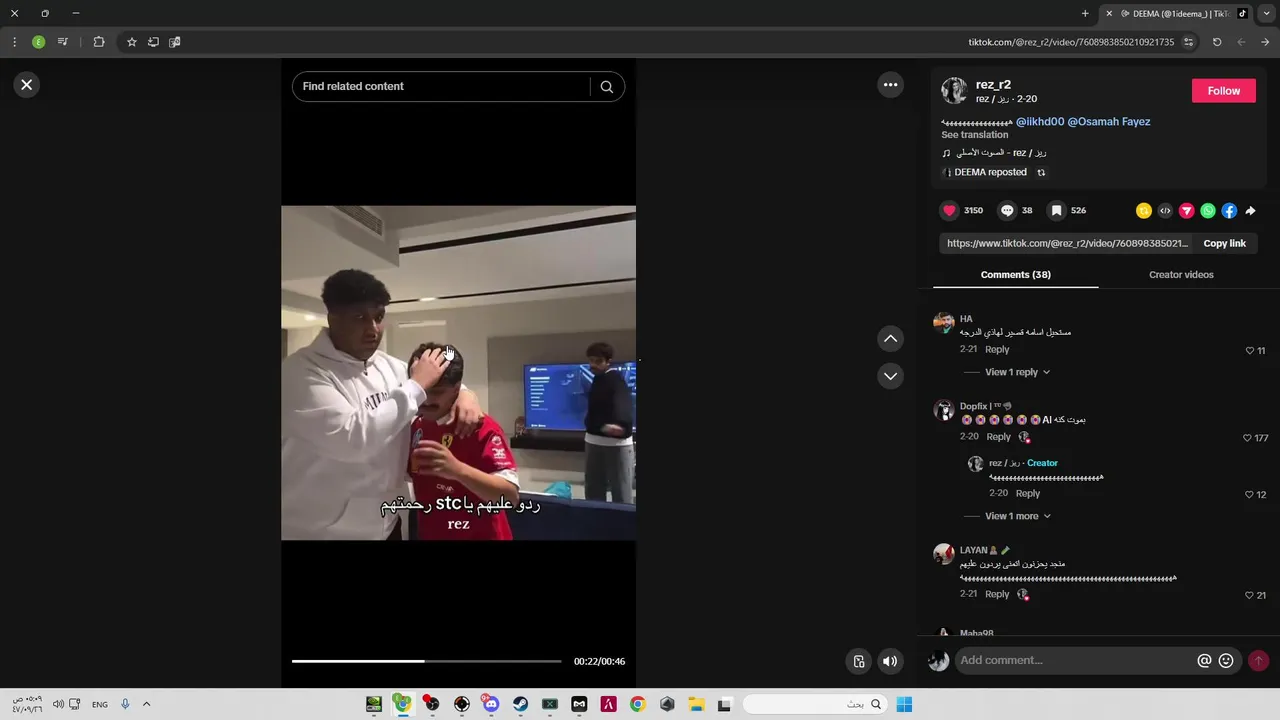
Task: Close the DEEMA TikTok browser tab
Action: [x=1109, y=14]
